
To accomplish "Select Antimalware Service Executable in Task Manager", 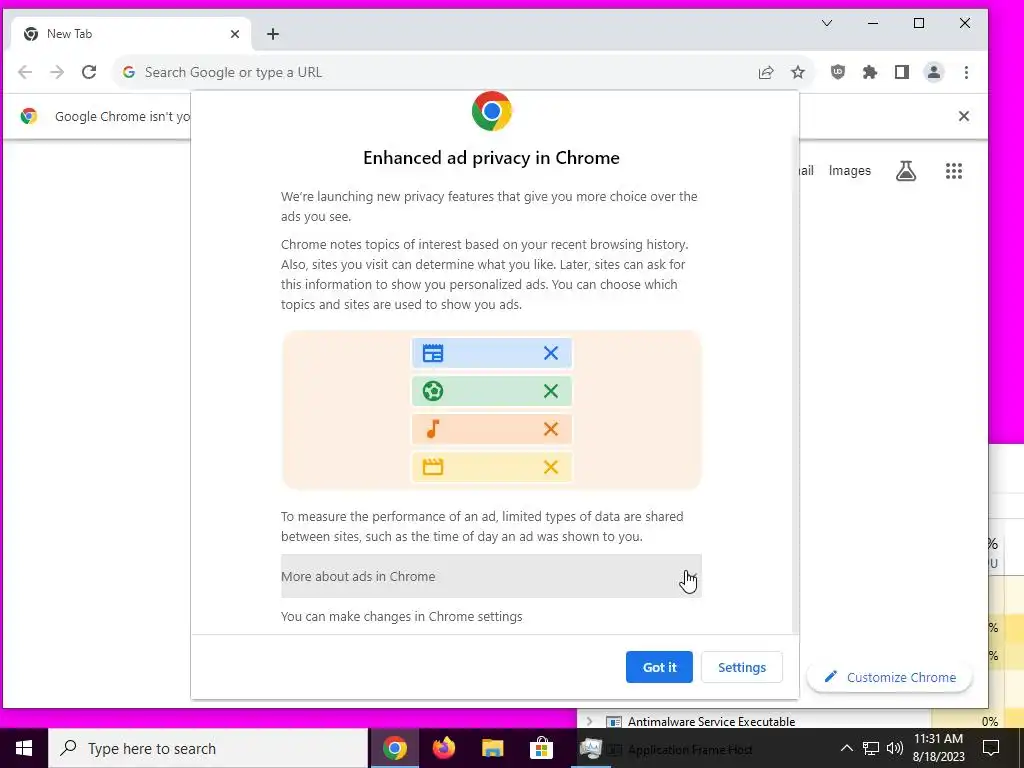I will [711, 721].
